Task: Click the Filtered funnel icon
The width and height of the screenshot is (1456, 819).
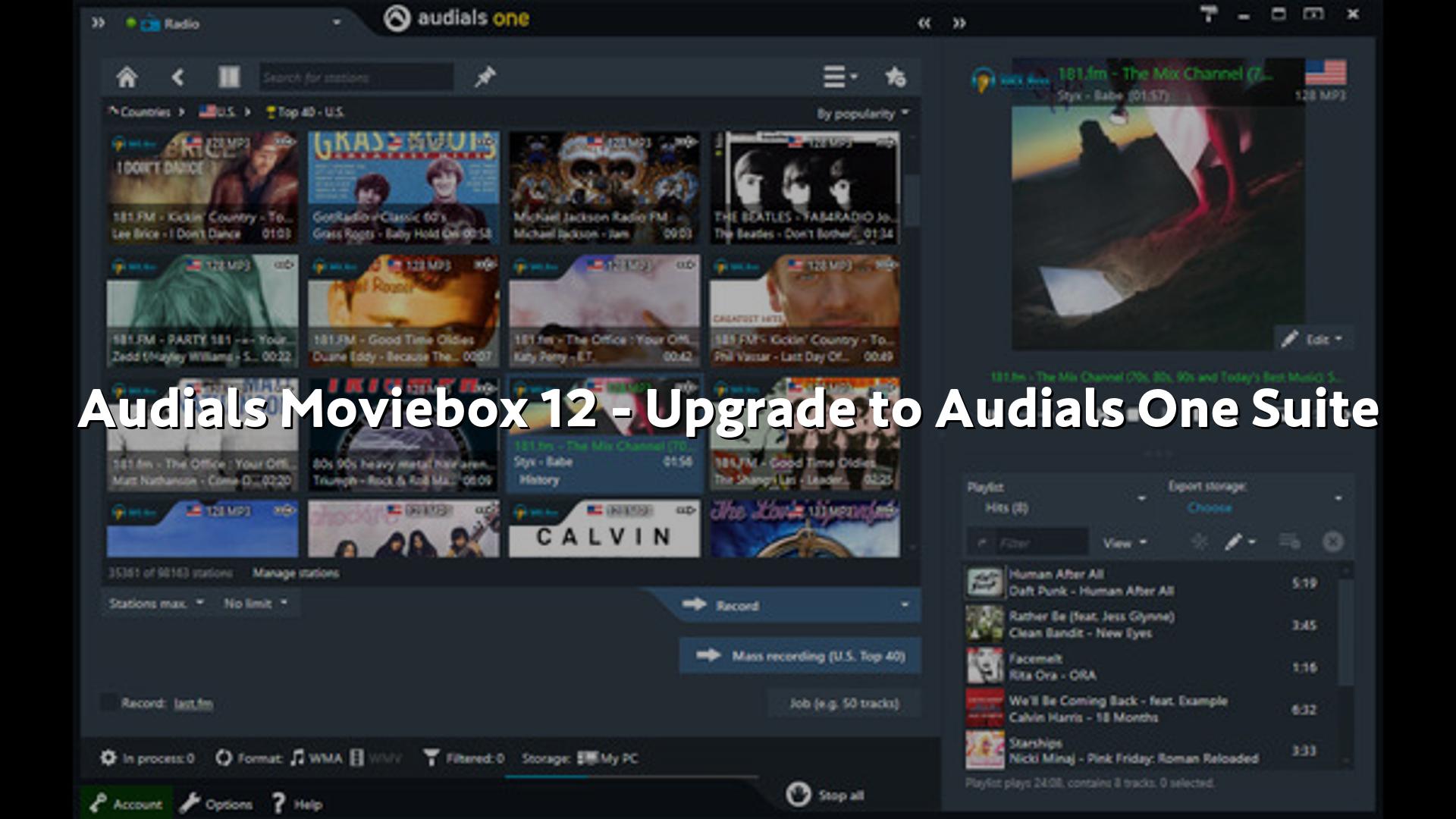Action: tap(431, 758)
